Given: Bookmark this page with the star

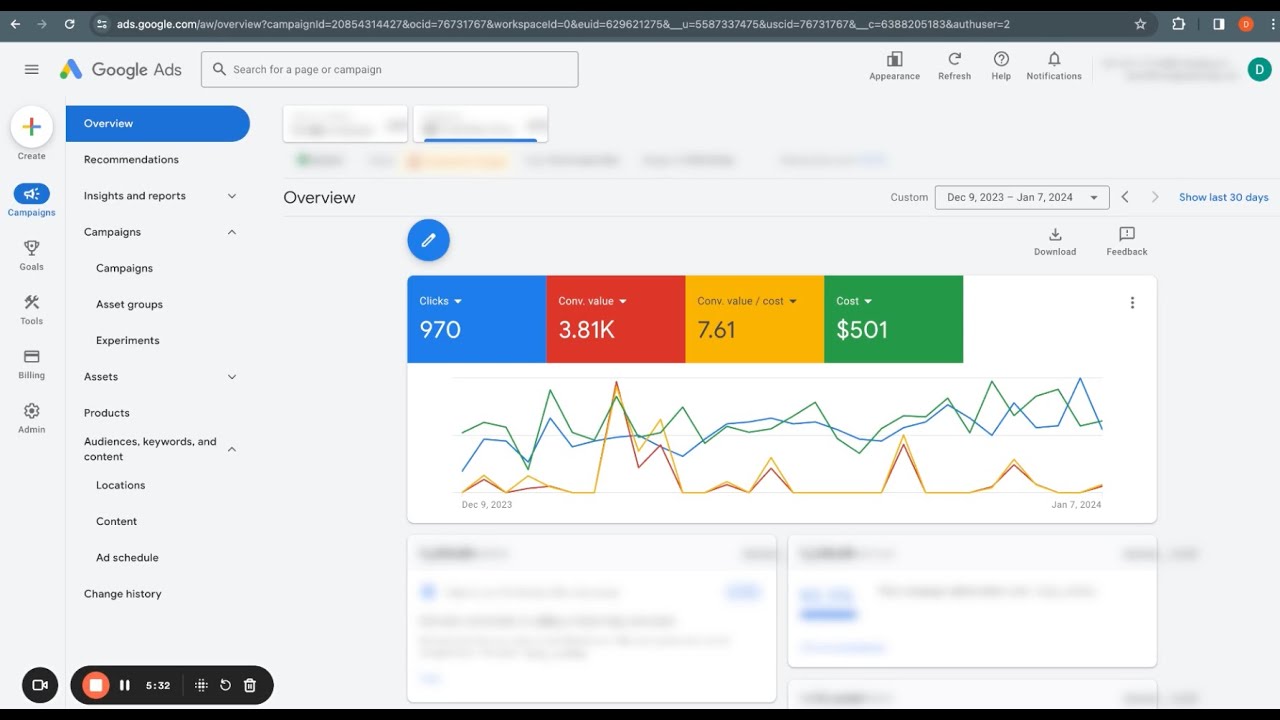Looking at the screenshot, I should (1141, 24).
